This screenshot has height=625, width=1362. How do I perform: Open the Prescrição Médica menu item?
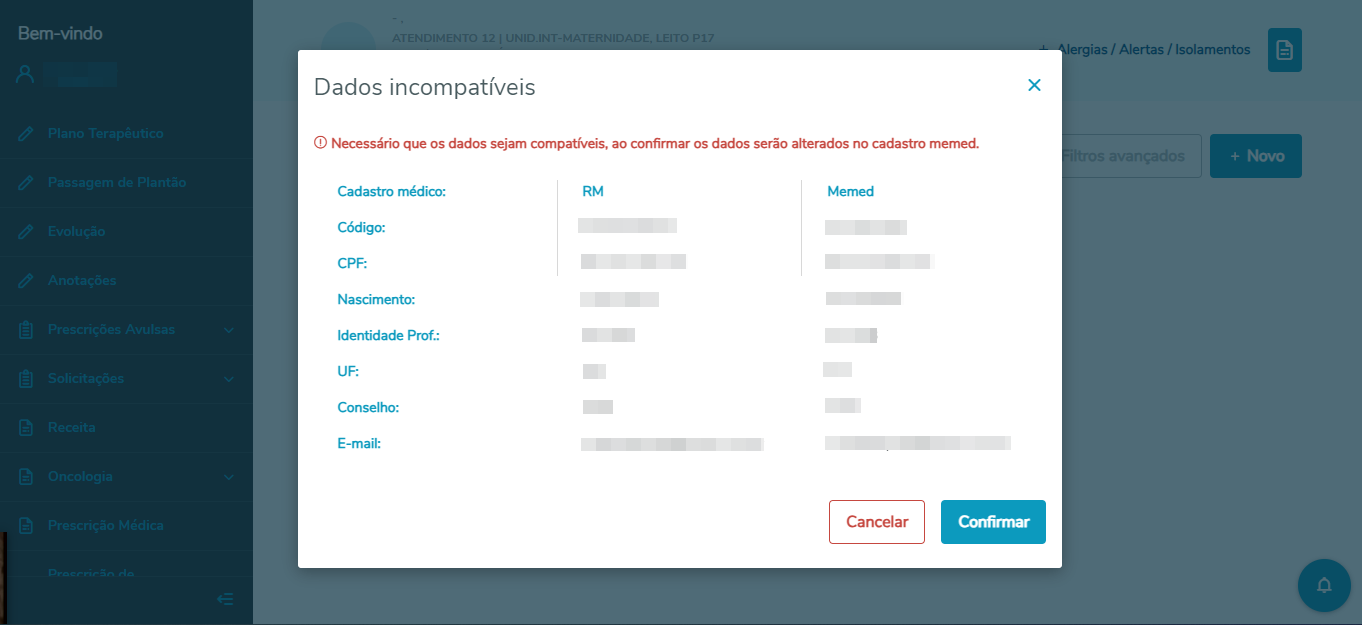click(105, 526)
